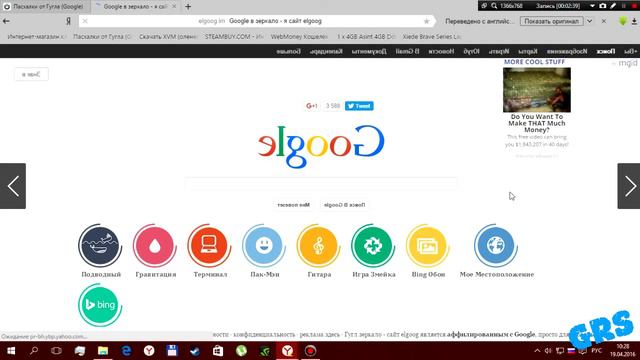640x360 pixels.
Task: Launch the Игра Змейка green icon
Action: (x=373, y=246)
